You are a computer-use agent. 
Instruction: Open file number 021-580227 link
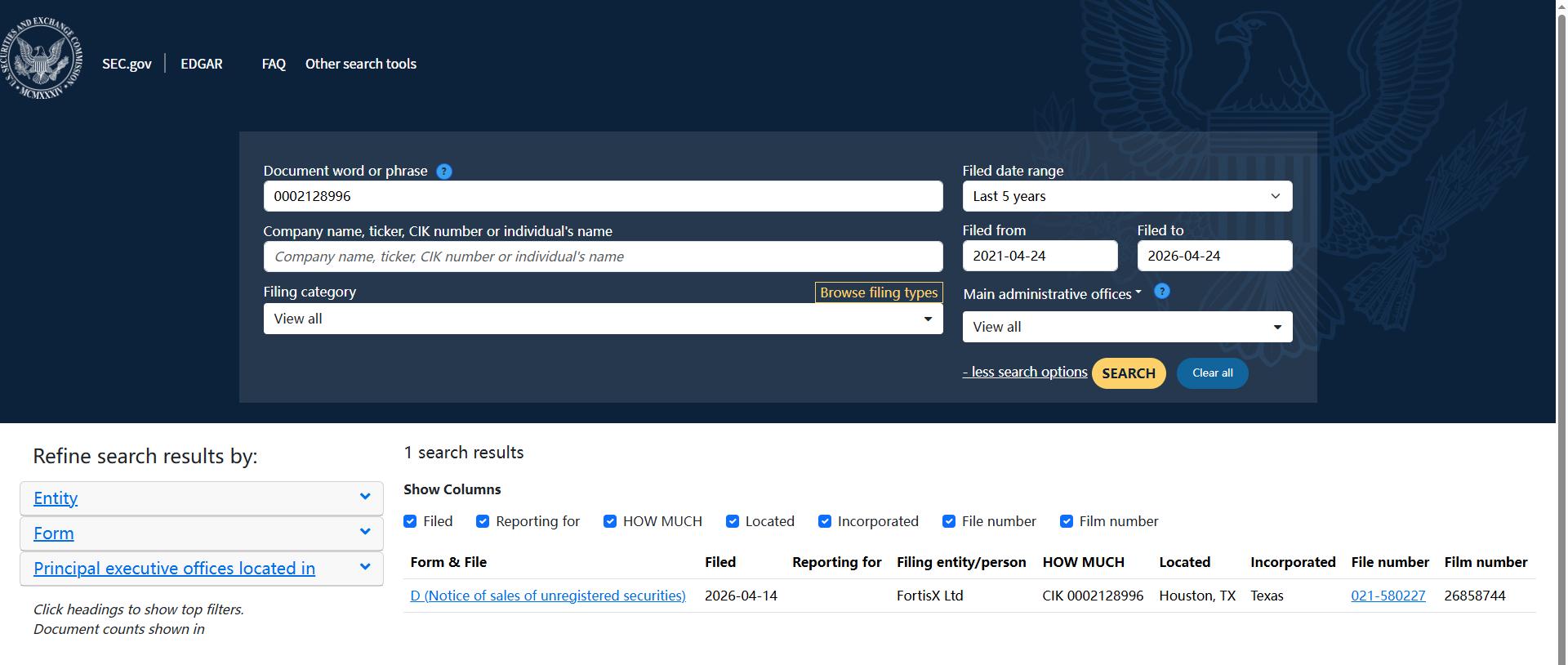coord(1388,596)
